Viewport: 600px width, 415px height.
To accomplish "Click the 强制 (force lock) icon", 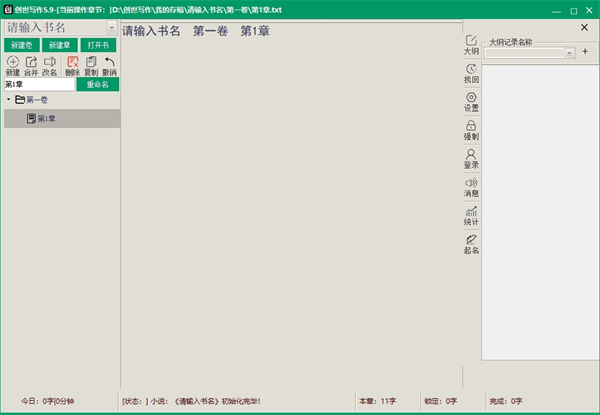I will pos(471,130).
